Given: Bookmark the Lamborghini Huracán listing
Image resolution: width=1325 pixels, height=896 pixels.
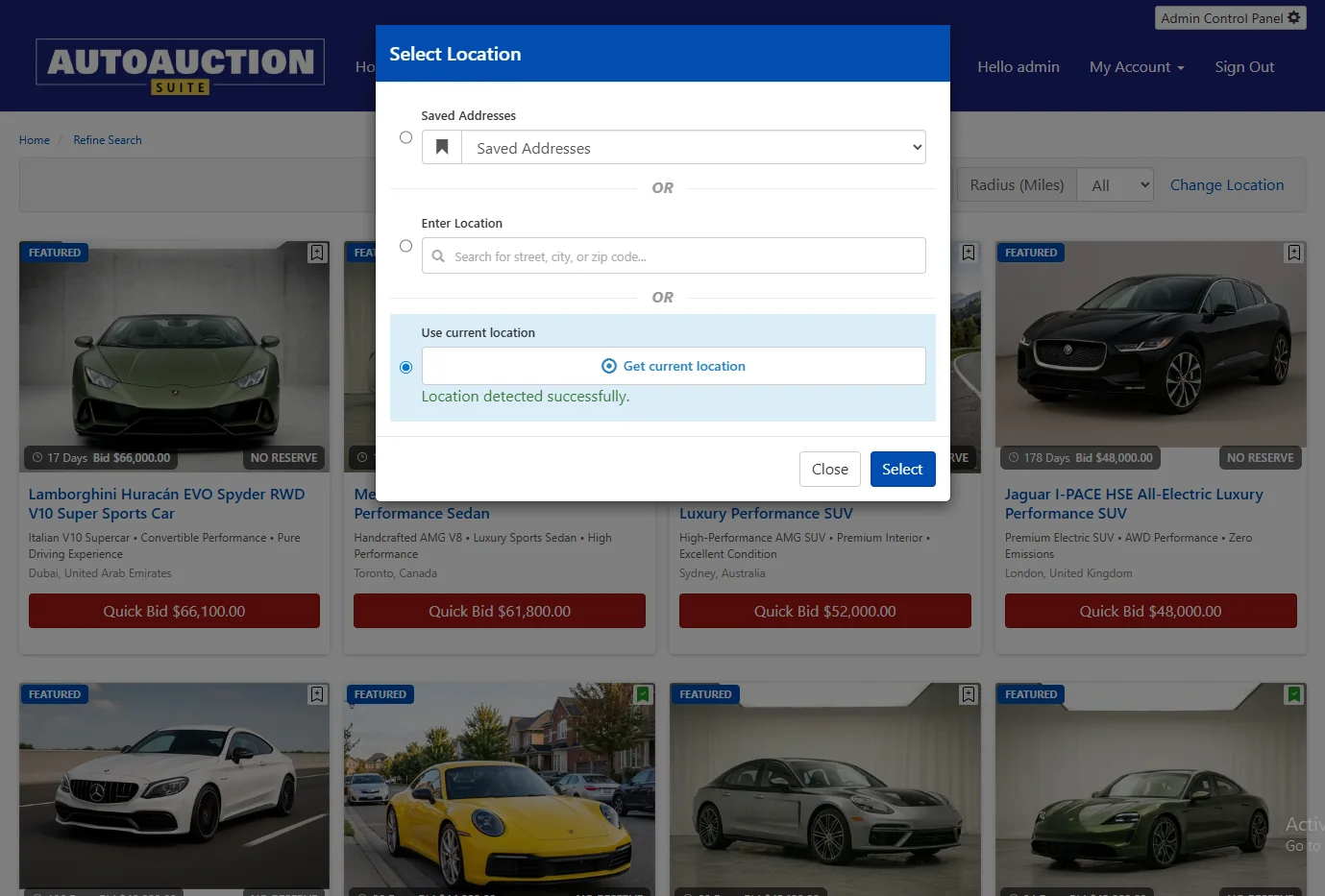Looking at the screenshot, I should (x=317, y=253).
